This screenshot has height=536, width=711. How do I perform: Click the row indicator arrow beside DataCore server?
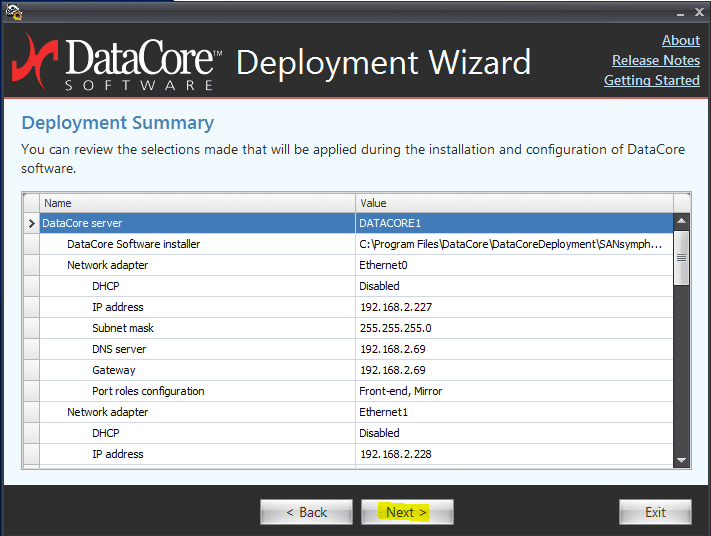(31, 223)
